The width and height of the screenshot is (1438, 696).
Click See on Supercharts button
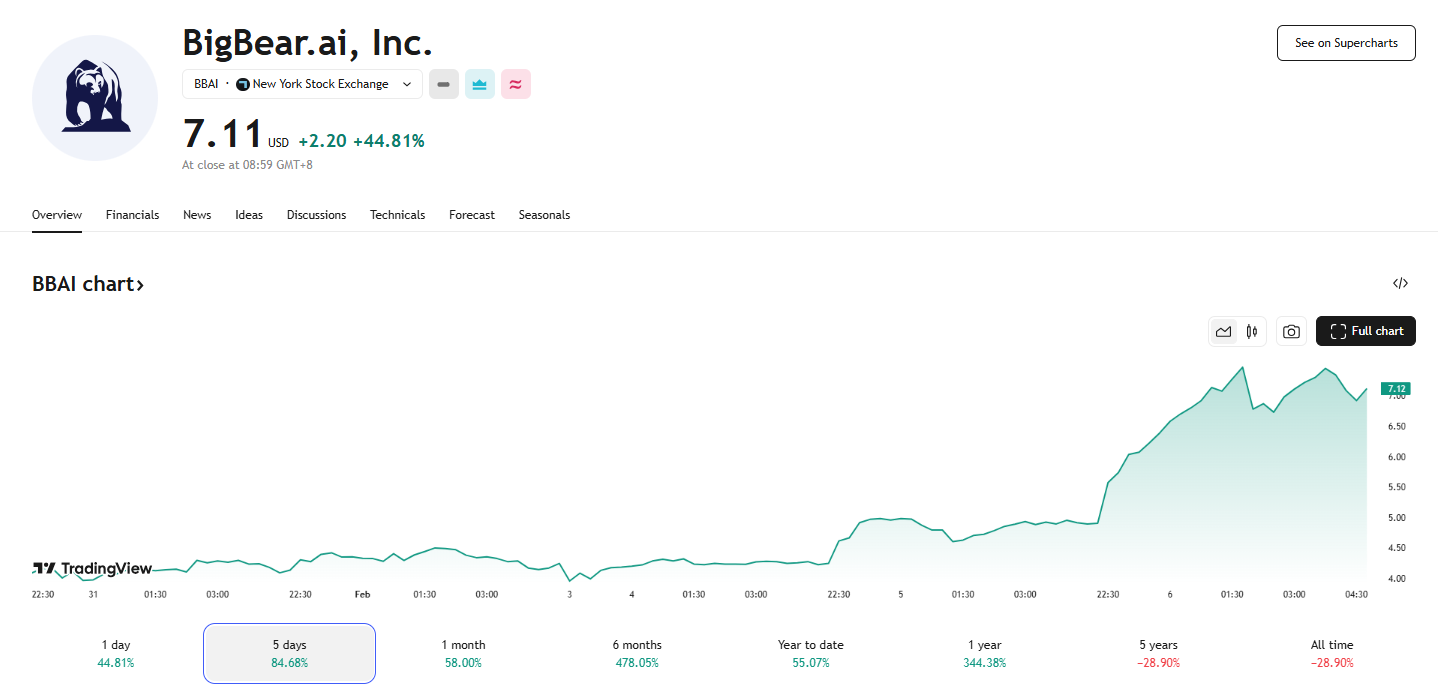pos(1345,43)
